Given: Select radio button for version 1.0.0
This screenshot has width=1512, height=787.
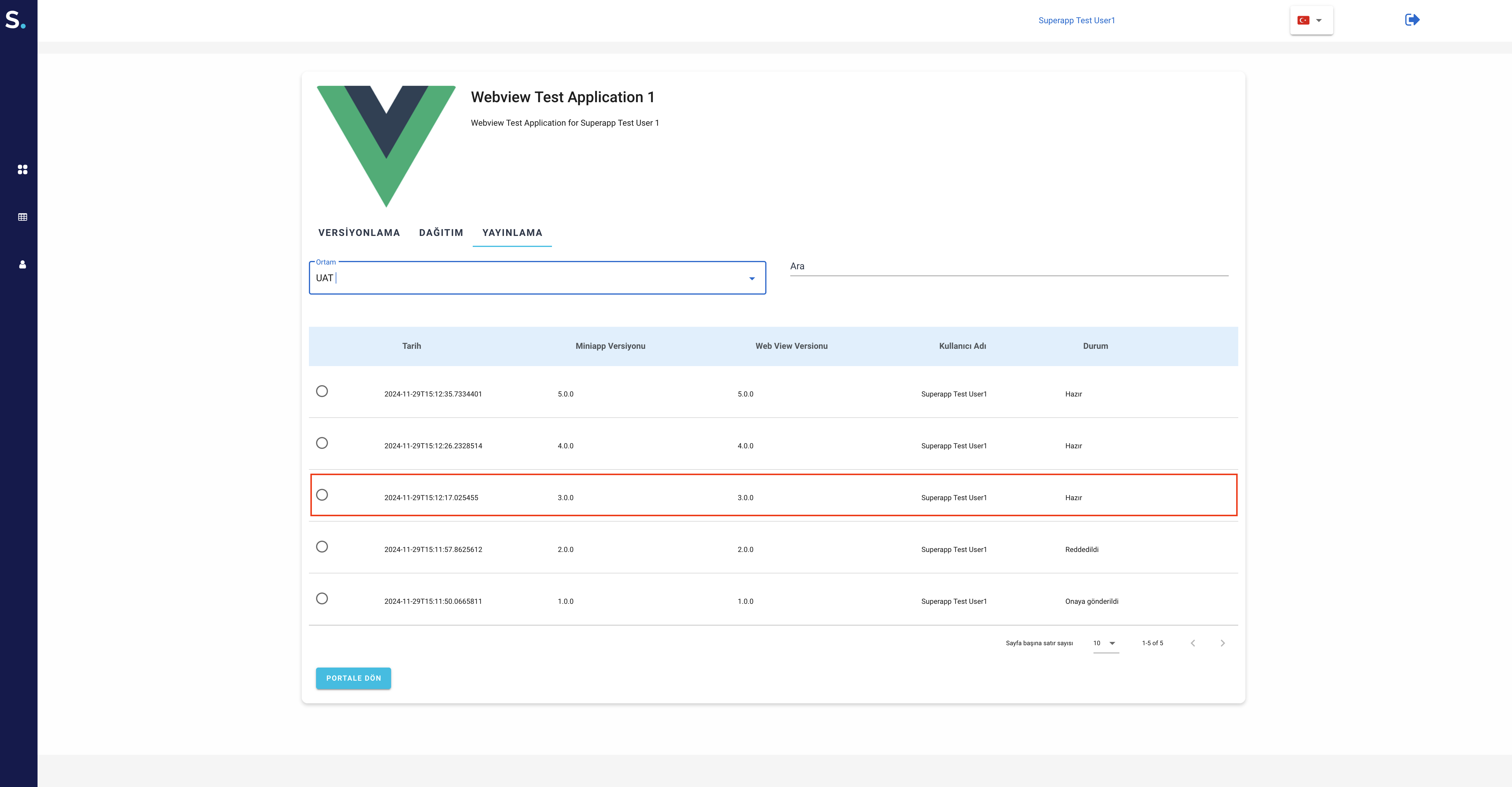Looking at the screenshot, I should click(x=322, y=599).
